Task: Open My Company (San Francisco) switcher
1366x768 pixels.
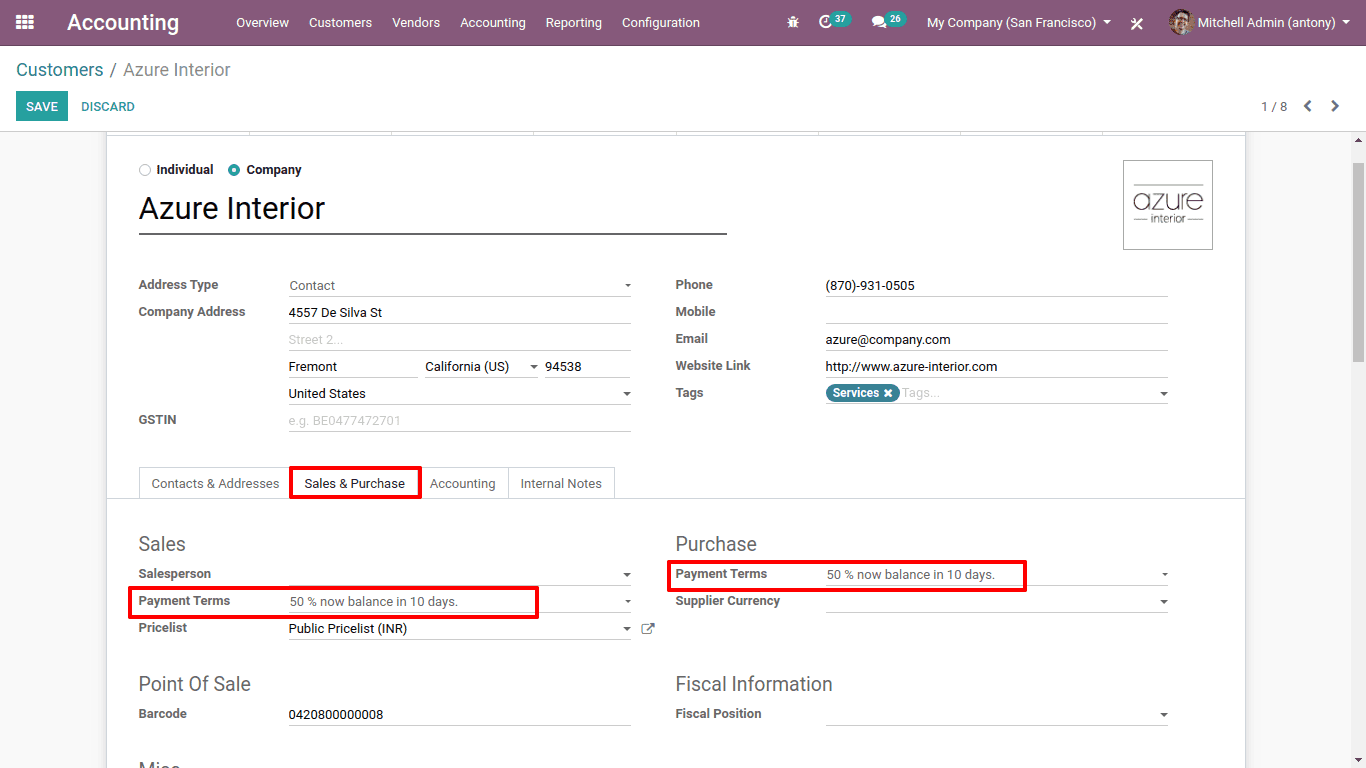Action: 1018,22
